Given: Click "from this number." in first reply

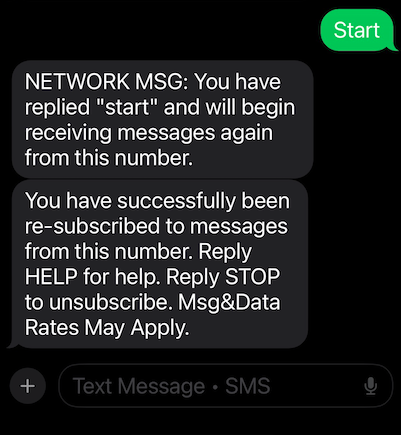Looking at the screenshot, I should coord(109,158).
